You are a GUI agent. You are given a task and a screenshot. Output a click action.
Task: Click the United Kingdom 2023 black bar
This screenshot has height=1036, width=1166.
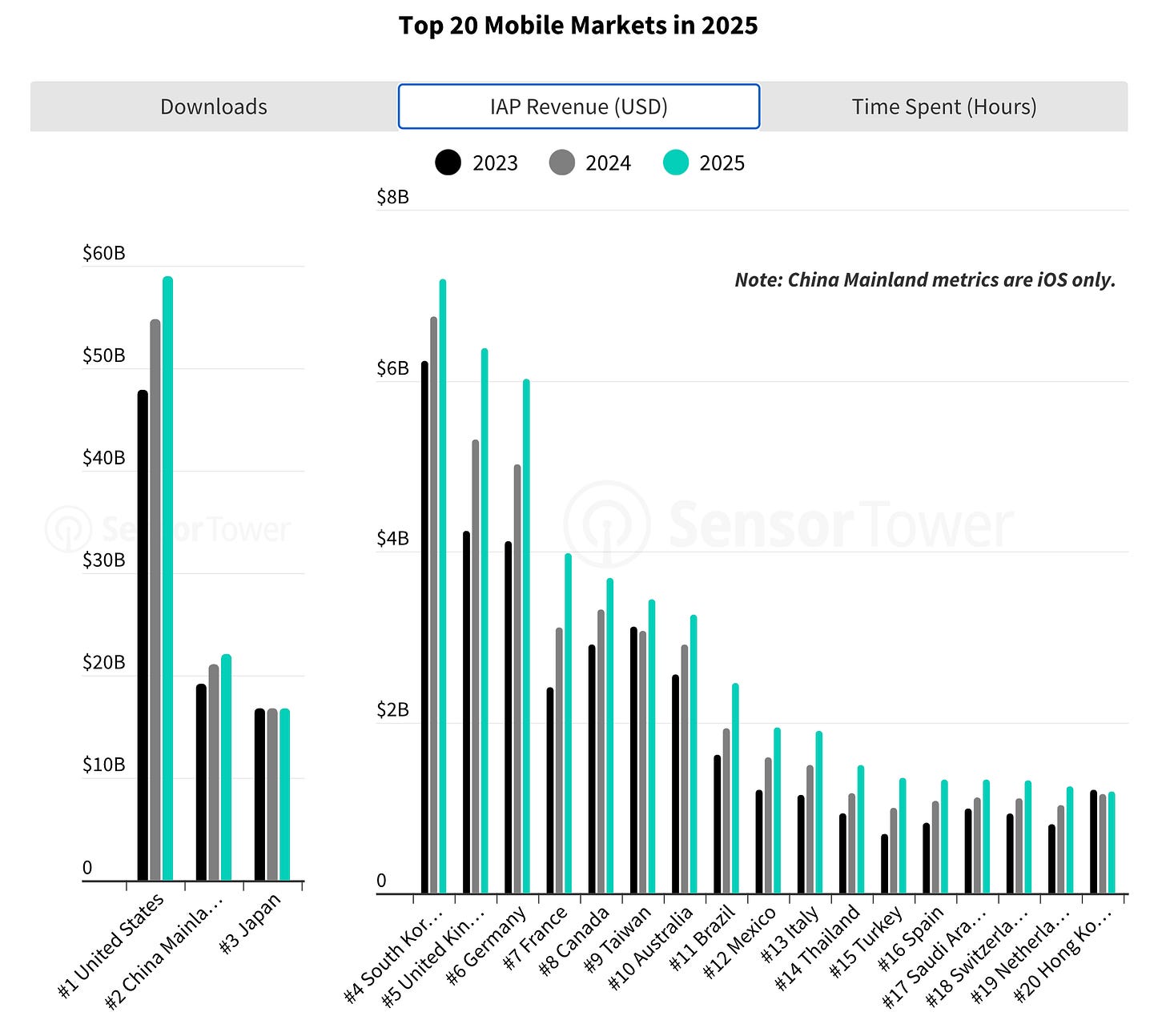(466, 712)
